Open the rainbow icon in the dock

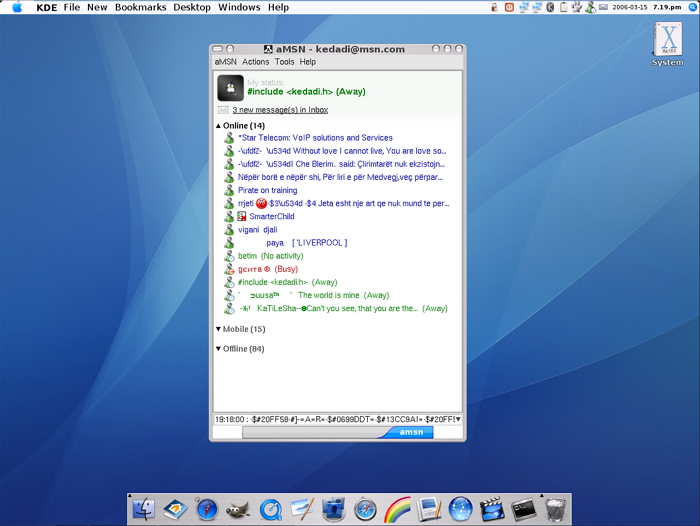397,509
